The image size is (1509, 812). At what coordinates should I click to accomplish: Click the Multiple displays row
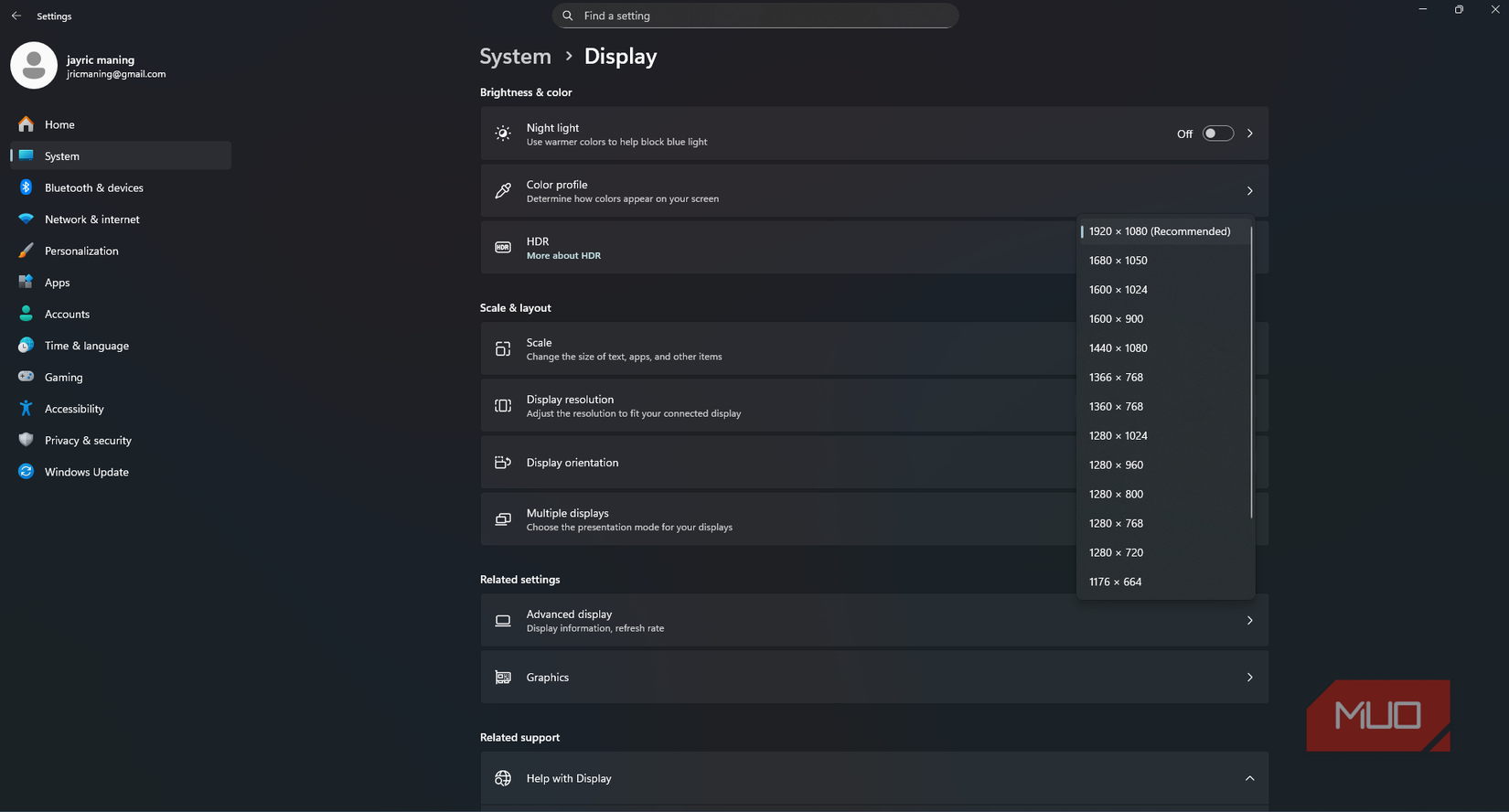(777, 519)
